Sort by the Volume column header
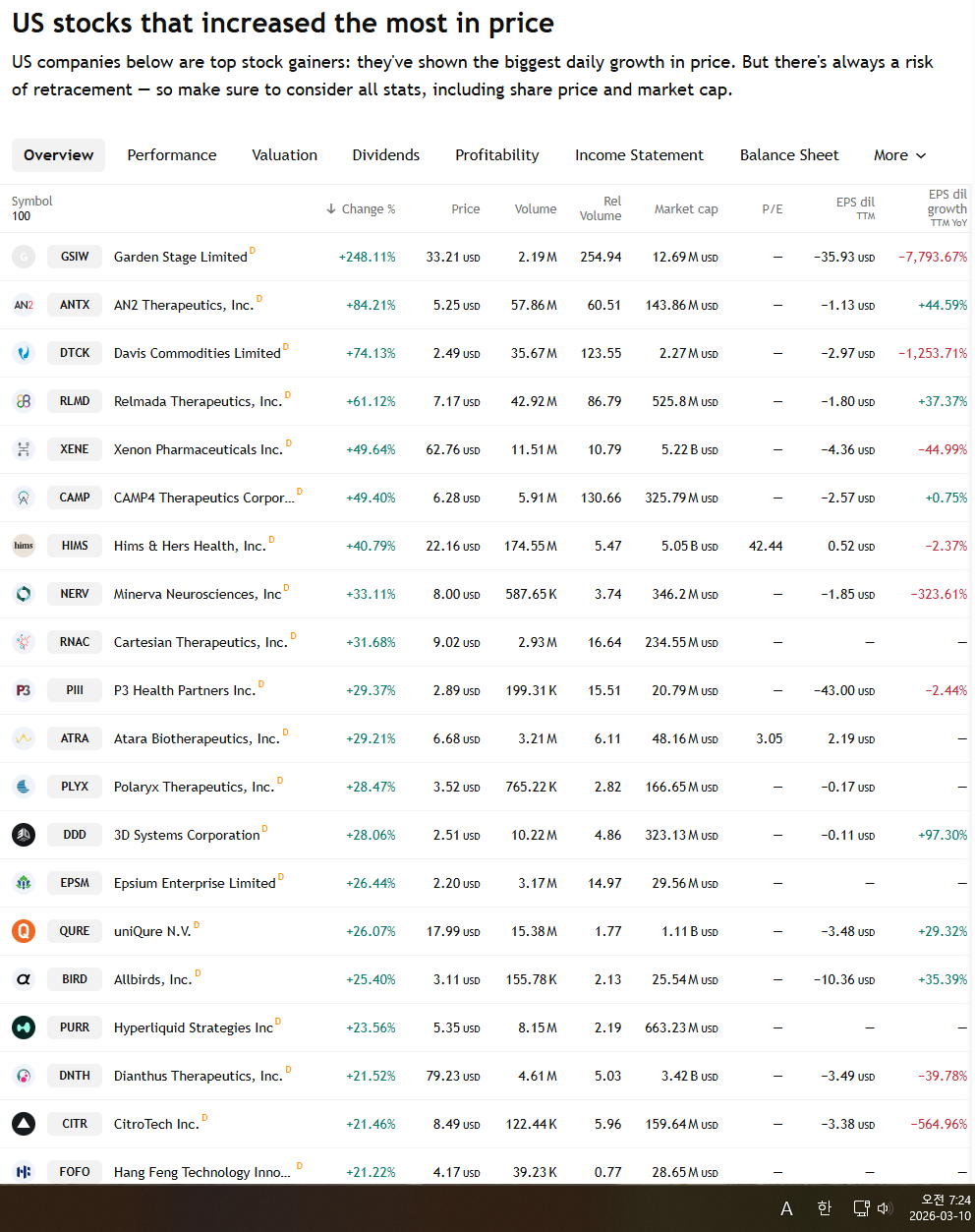This screenshot has width=975, height=1232. pyautogui.click(x=536, y=209)
